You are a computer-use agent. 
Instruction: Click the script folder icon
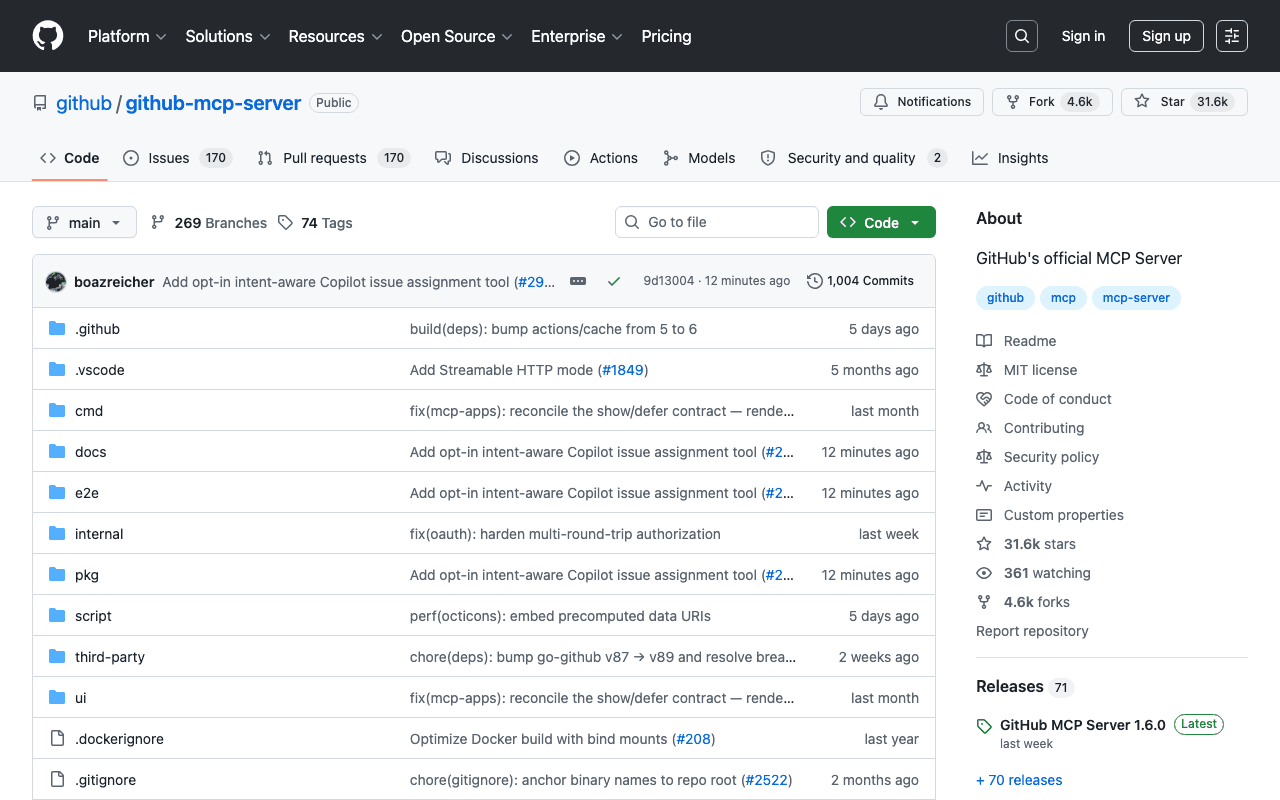(x=57, y=616)
